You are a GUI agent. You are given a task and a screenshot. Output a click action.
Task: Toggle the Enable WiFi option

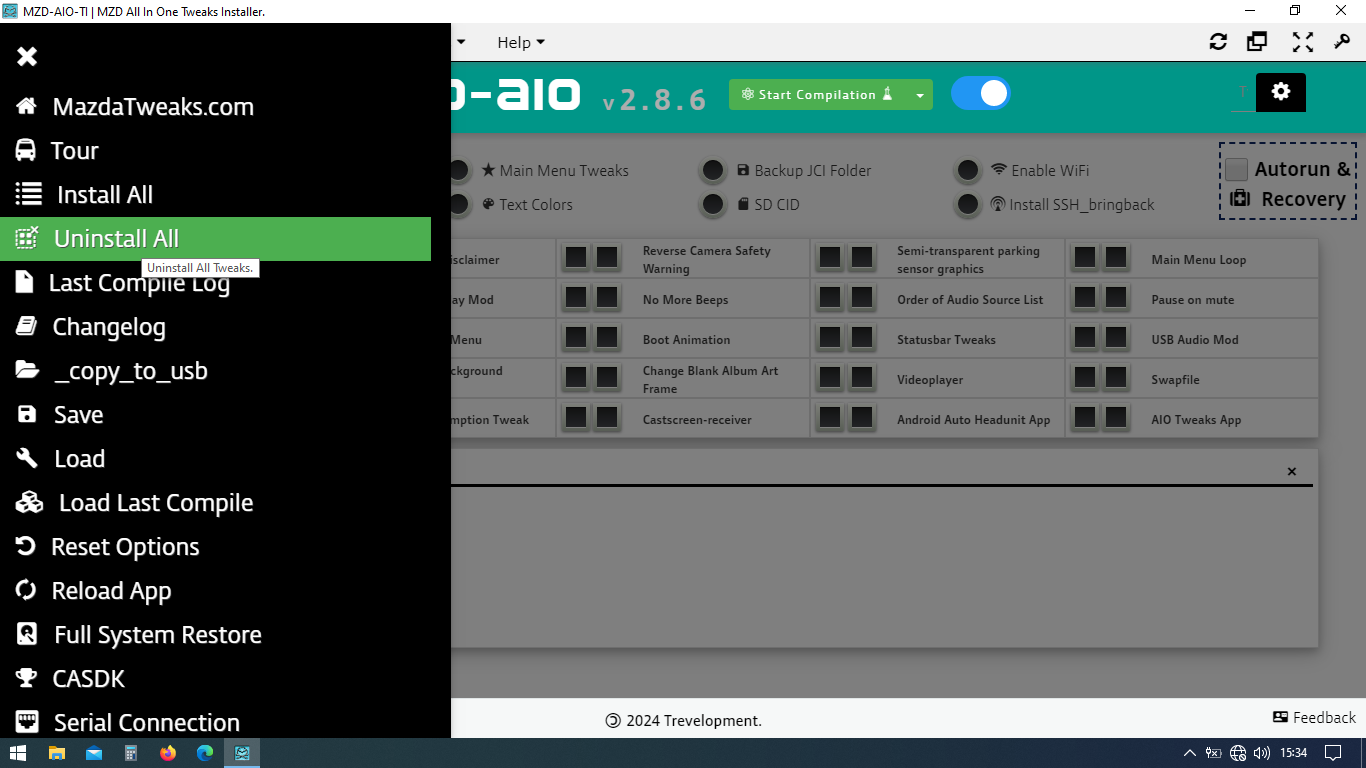[968, 171]
